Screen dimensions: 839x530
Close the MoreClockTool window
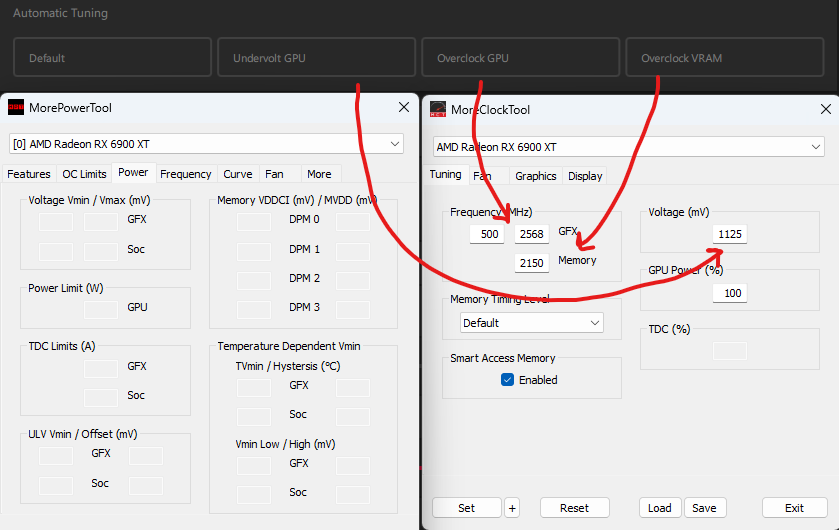coord(826,109)
